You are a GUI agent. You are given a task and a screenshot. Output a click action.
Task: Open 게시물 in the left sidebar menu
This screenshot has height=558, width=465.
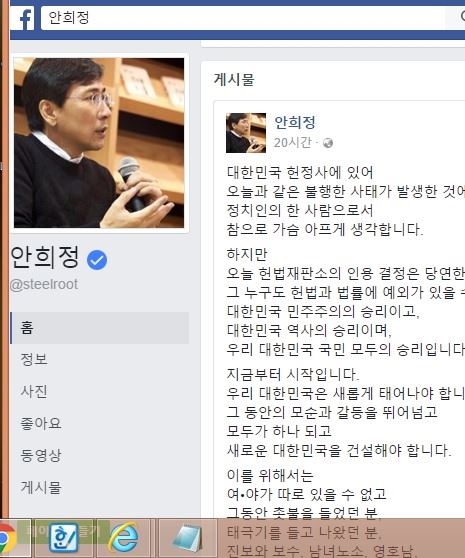41,488
